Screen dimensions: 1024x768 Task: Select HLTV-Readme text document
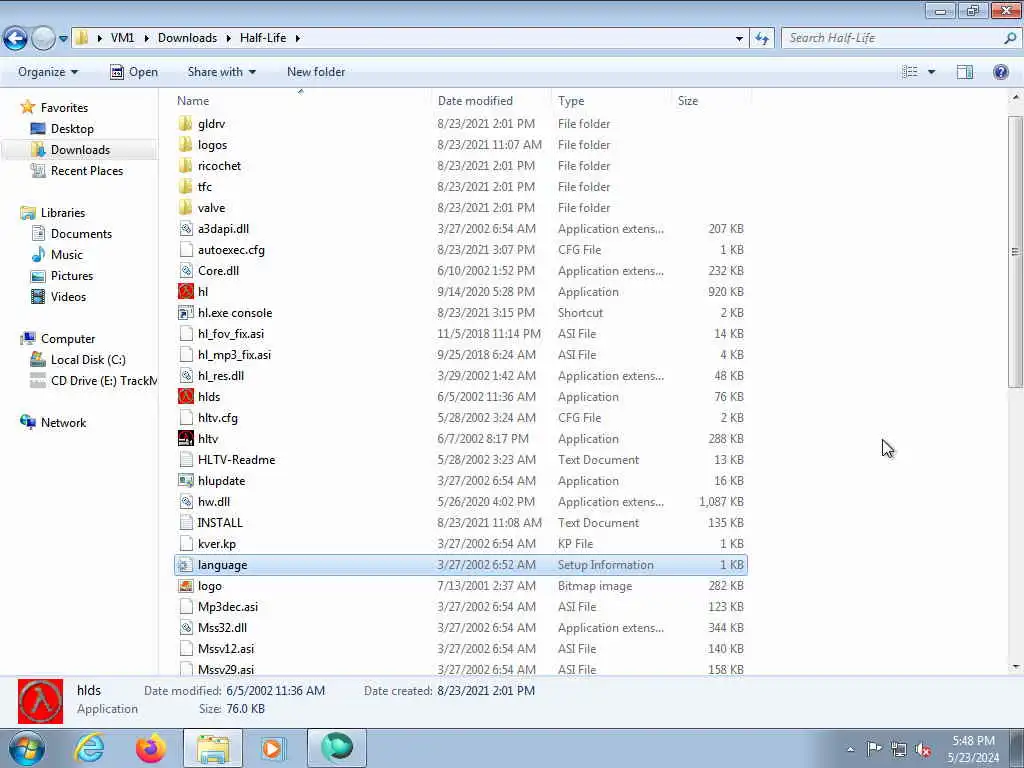pyautogui.click(x=236, y=460)
